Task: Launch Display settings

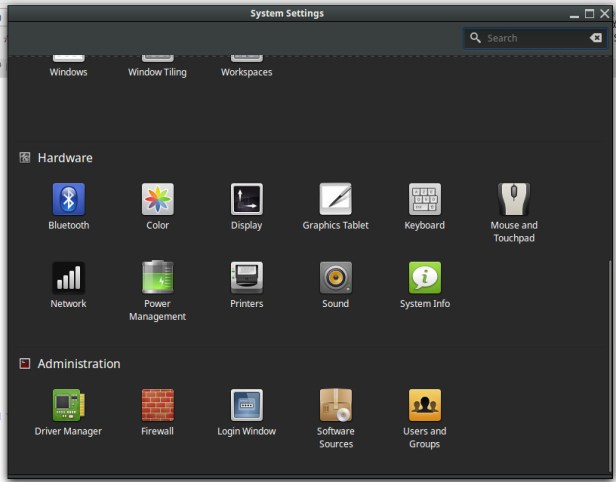Action: tap(246, 199)
